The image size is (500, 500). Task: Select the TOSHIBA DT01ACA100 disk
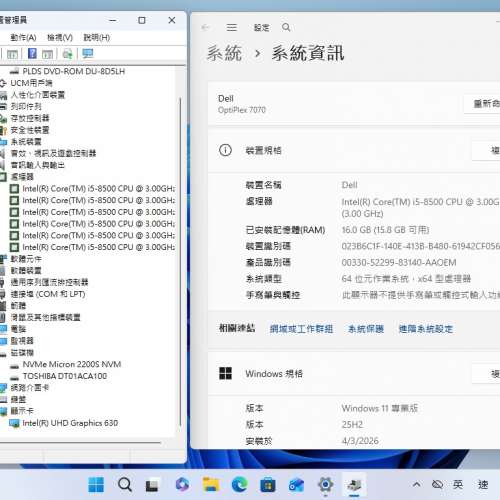[x=65, y=376]
